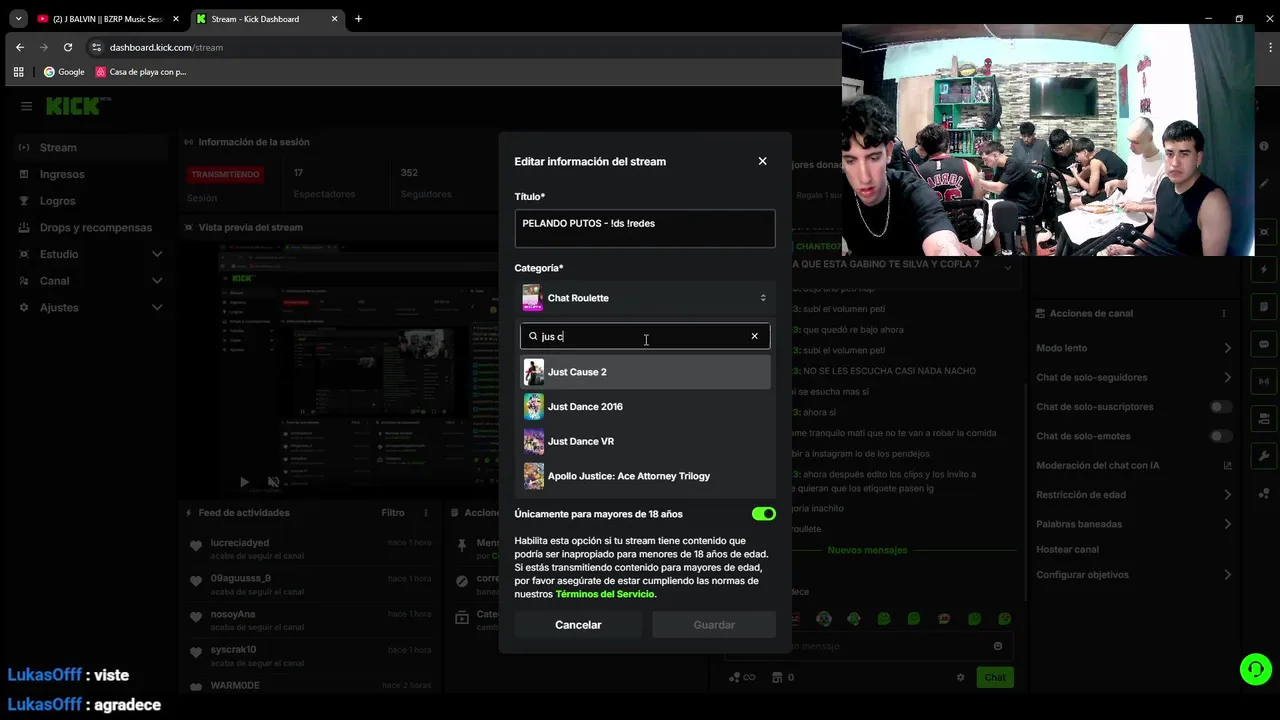Click the lightning bolt icon in right rail
The height and width of the screenshot is (720, 1280).
click(x=1264, y=269)
